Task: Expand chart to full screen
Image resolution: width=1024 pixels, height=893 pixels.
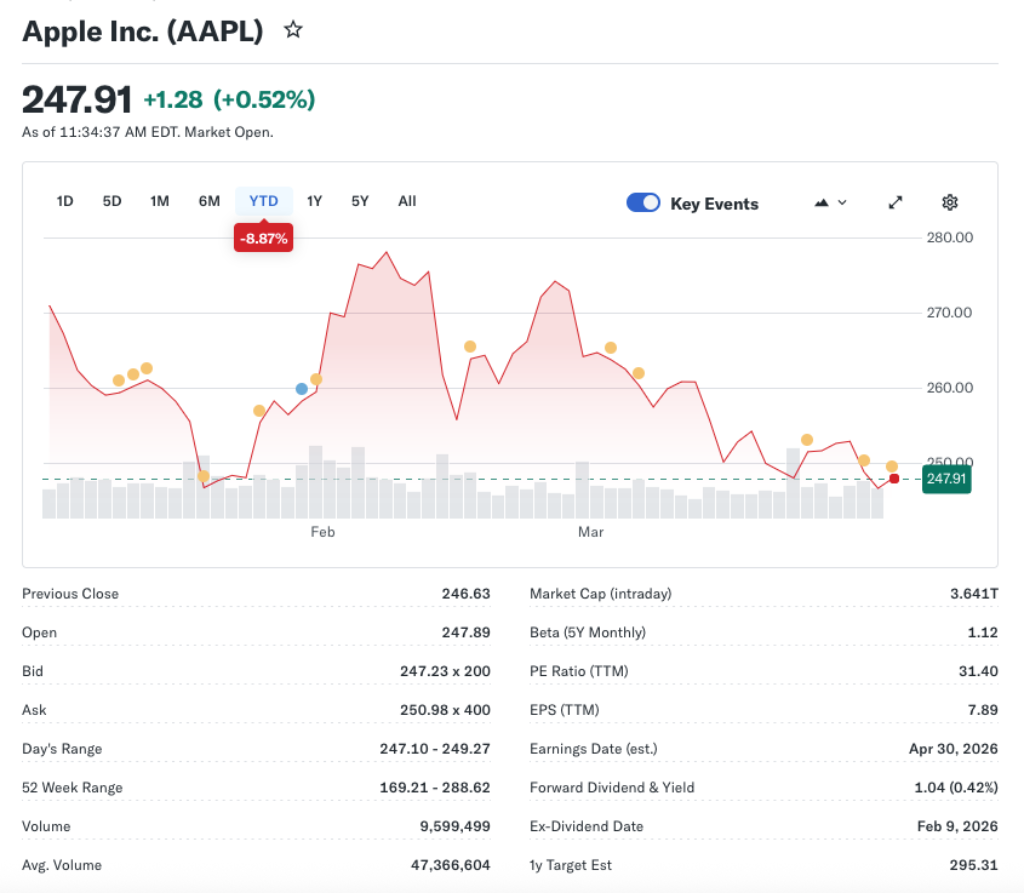Action: 896,203
